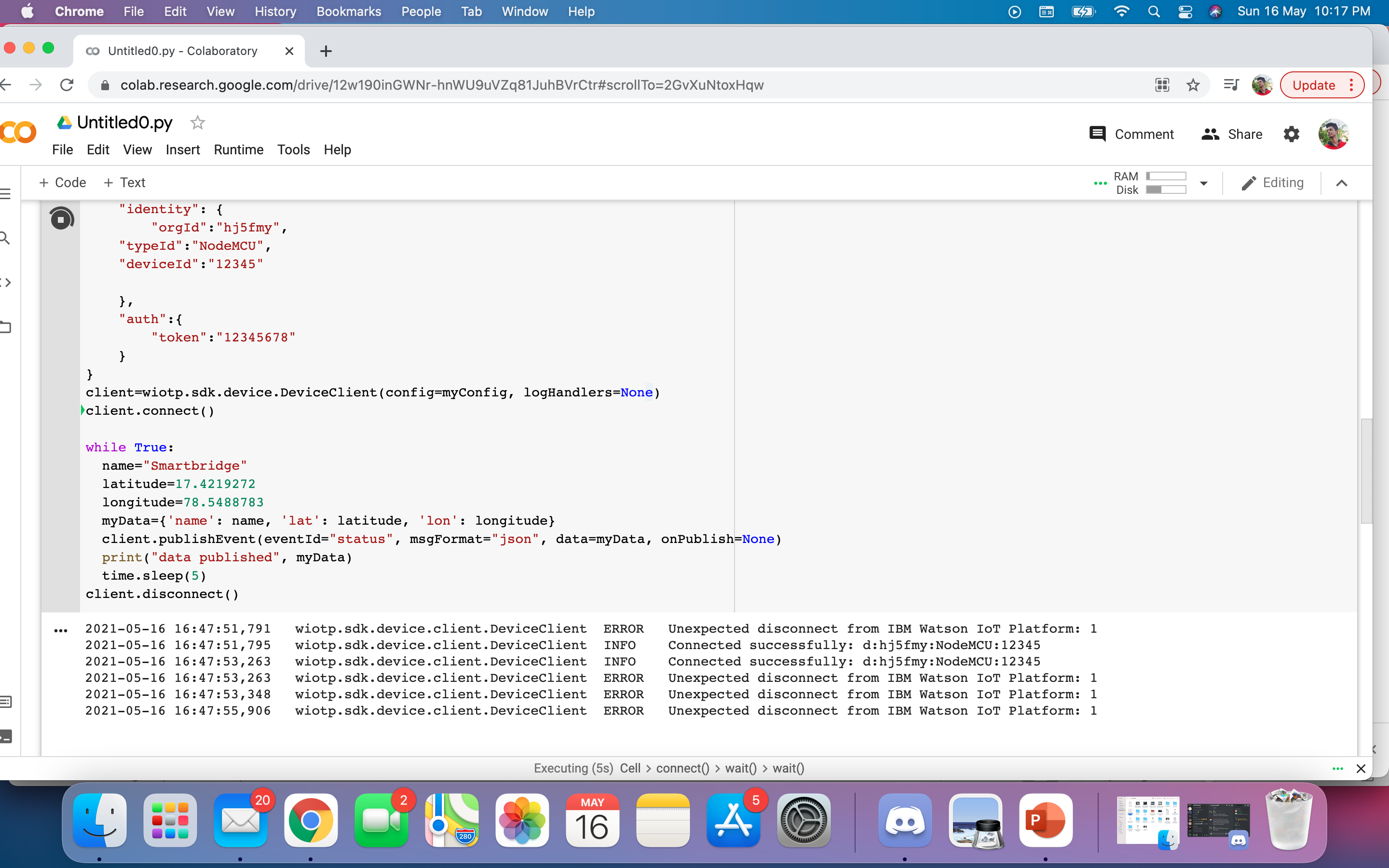Open Discord from the Dock
Screen dimensions: 1389x868
point(905,820)
